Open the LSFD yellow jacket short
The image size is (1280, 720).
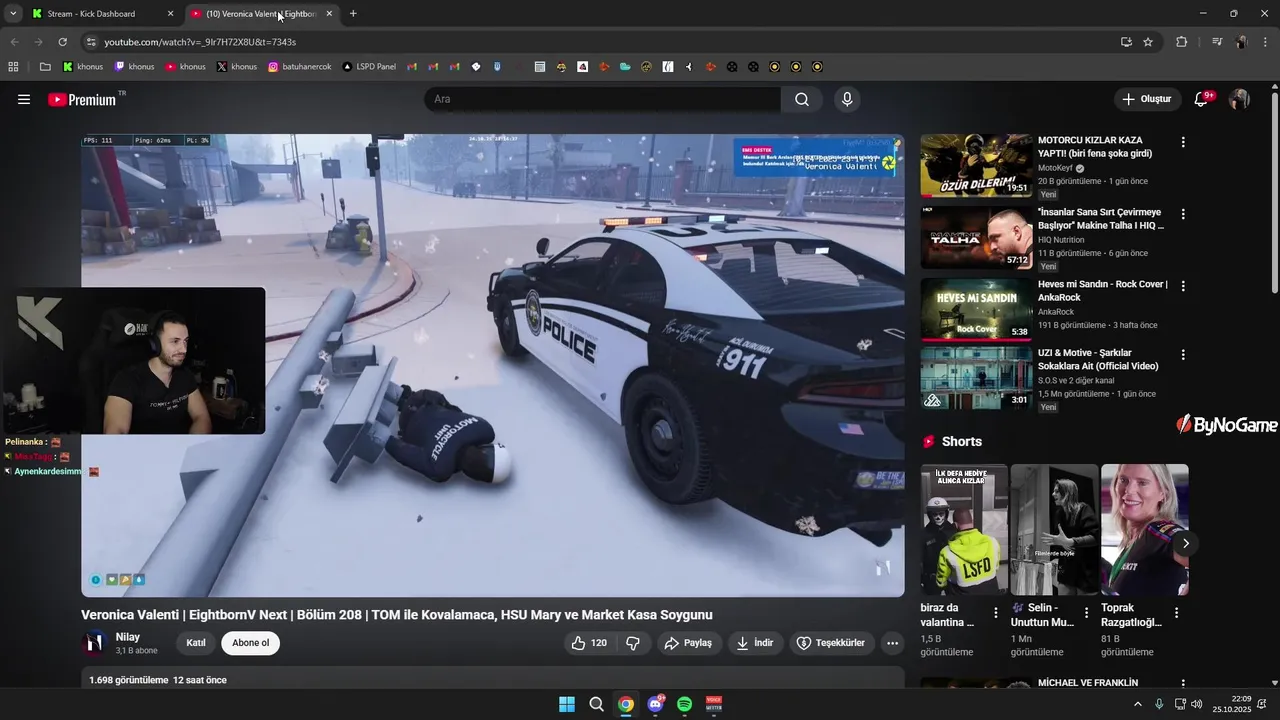[964, 530]
